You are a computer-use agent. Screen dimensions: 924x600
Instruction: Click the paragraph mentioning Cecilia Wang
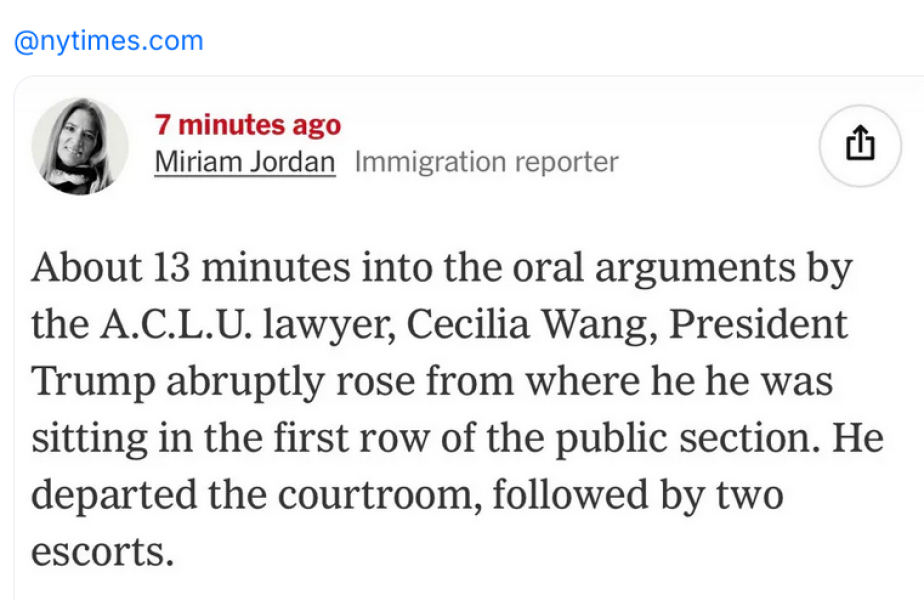tap(462, 323)
